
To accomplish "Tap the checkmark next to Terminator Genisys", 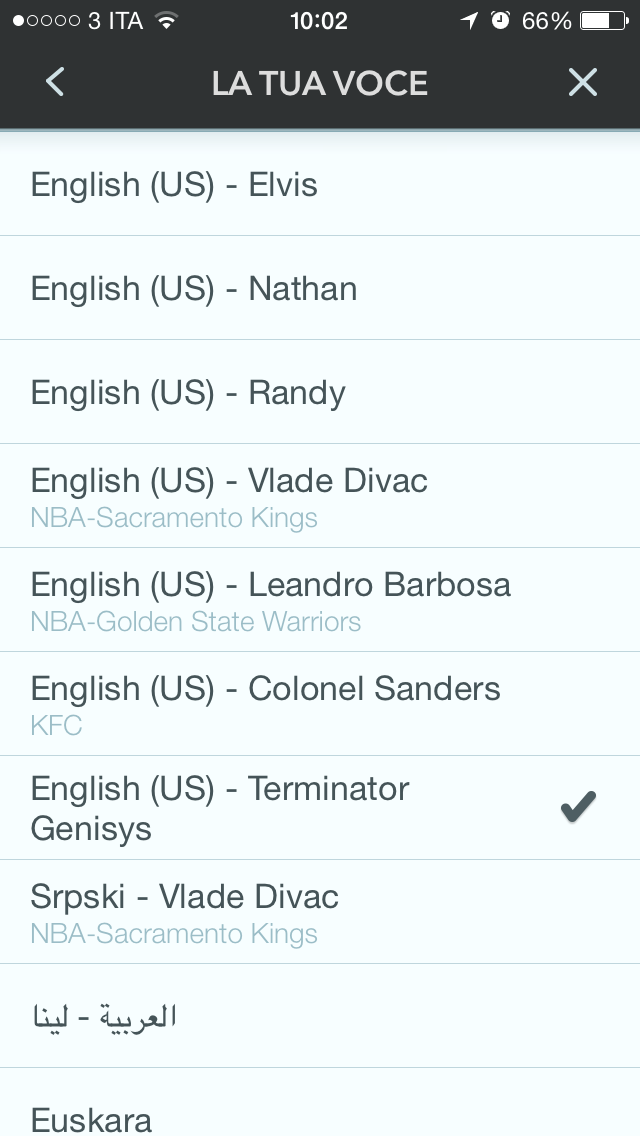I will pos(578,807).
